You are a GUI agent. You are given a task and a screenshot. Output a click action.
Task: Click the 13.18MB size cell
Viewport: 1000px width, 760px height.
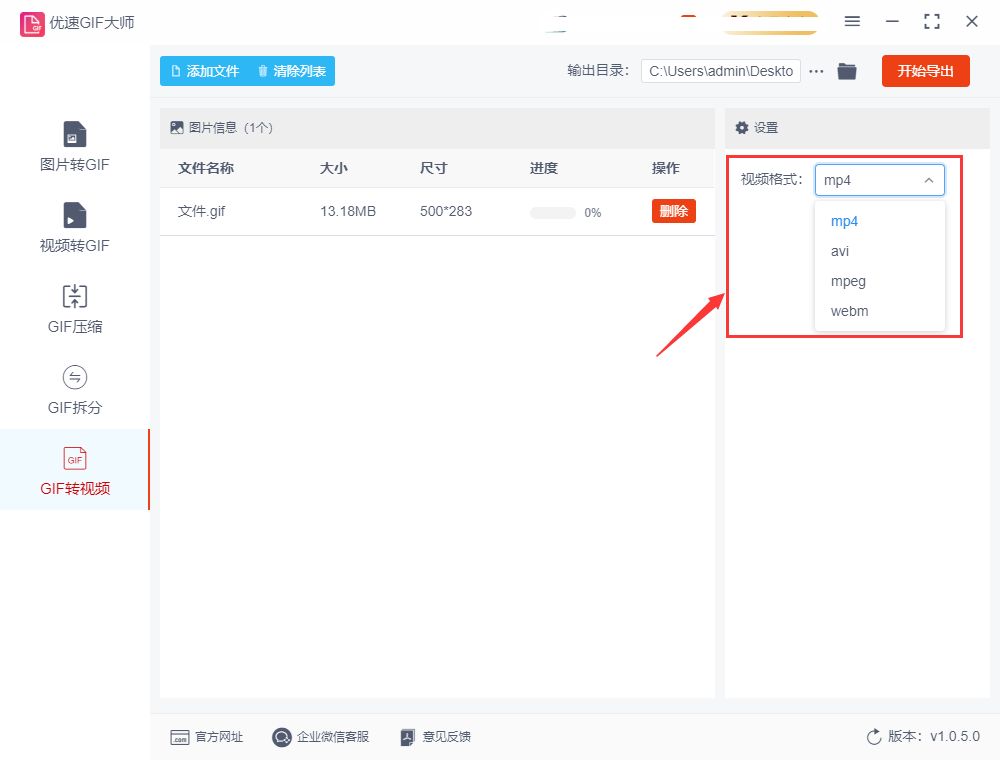tap(348, 211)
